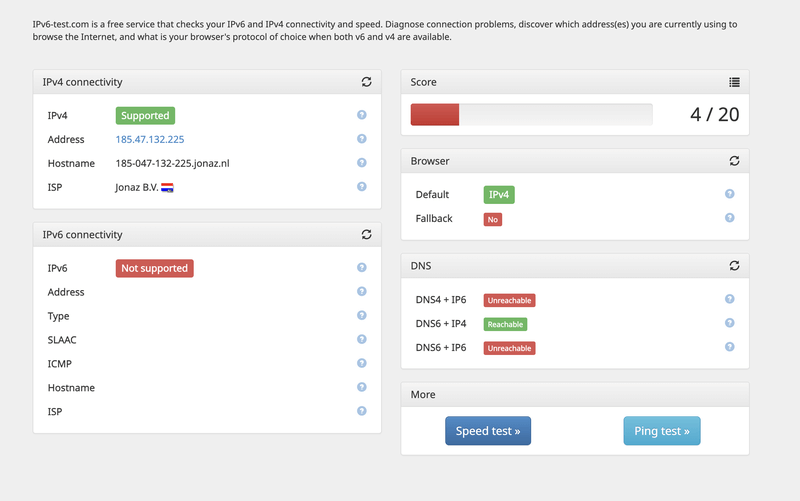Image resolution: width=800 pixels, height=501 pixels.
Task: Click help icon beside IPv4 Address
Action: click(x=362, y=139)
